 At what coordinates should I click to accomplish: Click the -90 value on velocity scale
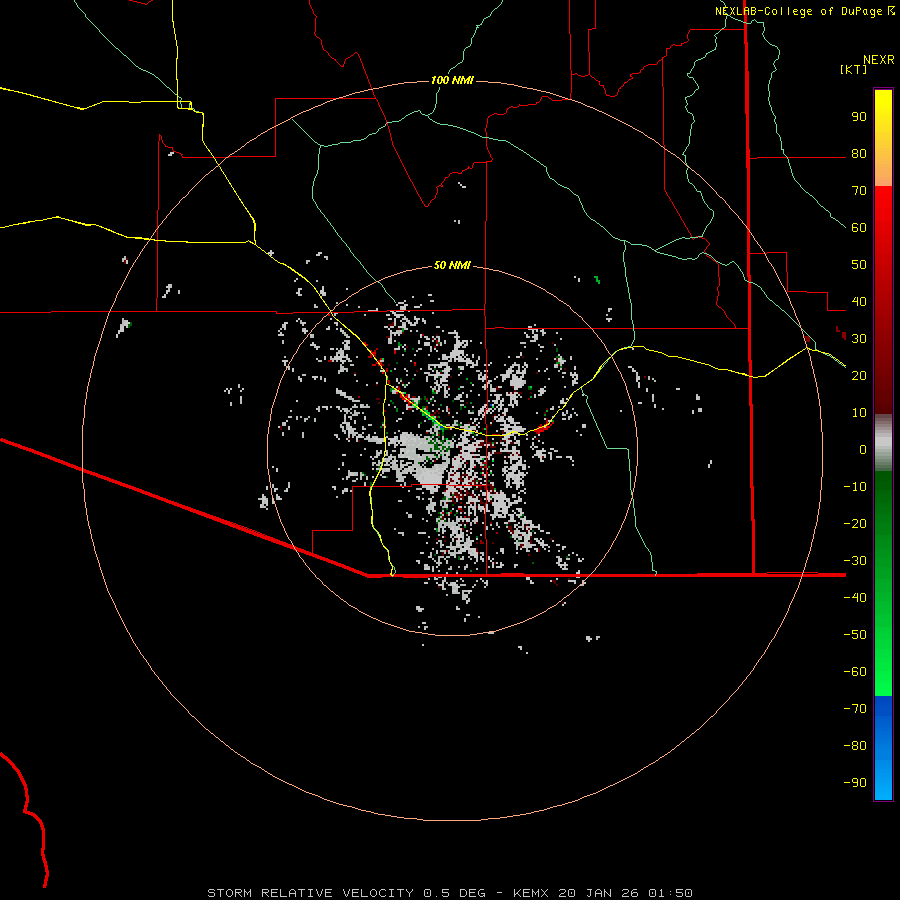click(855, 783)
